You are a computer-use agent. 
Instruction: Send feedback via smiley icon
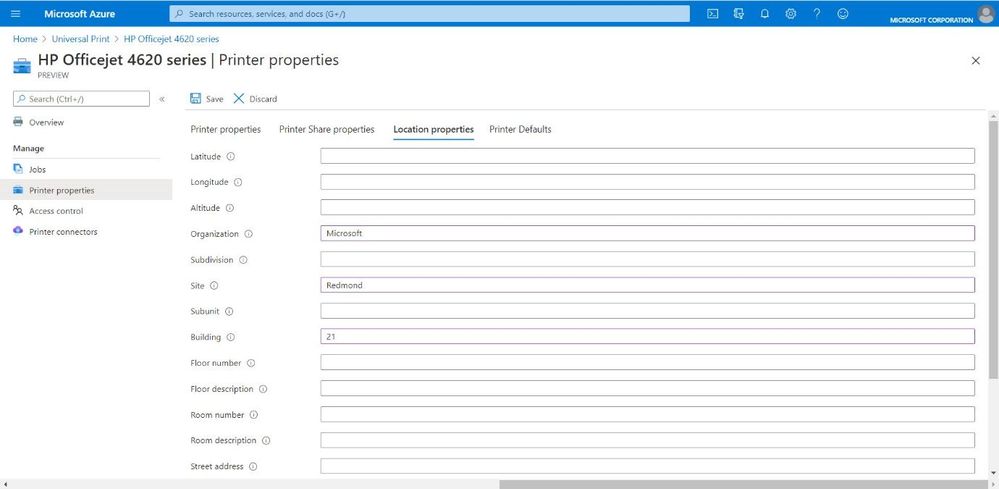point(843,13)
